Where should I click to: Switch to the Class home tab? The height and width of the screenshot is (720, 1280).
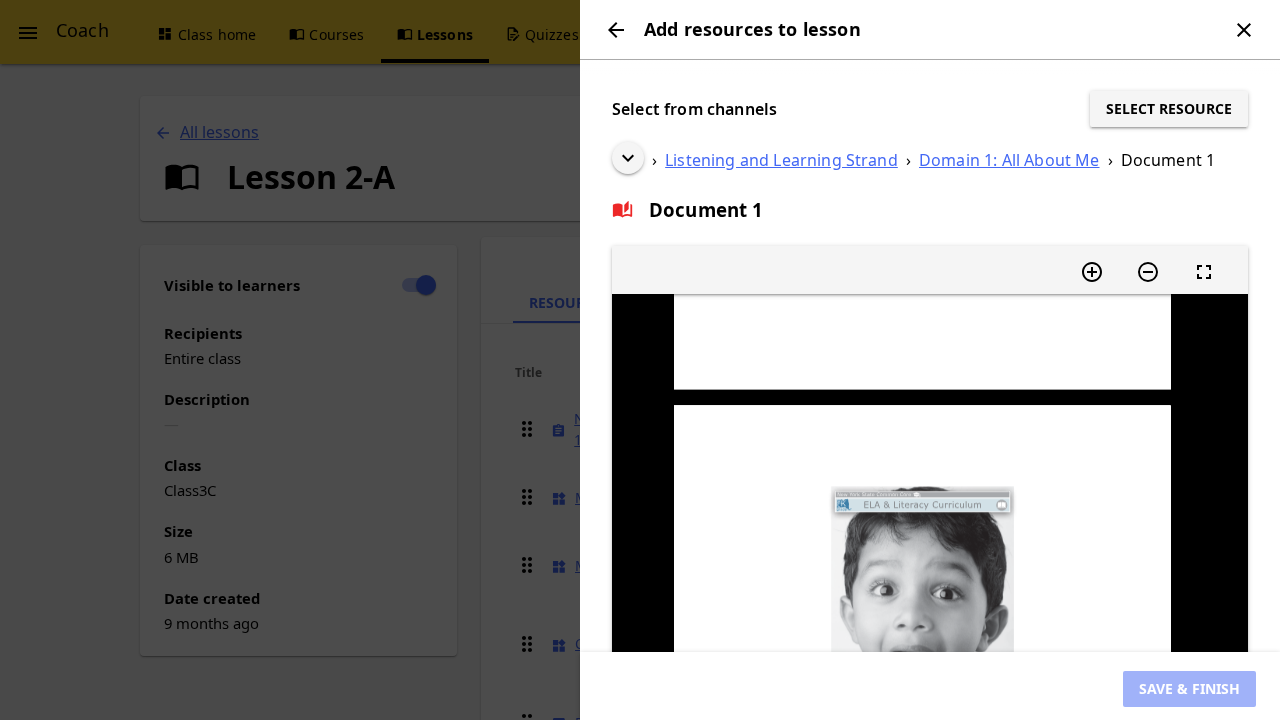coord(207,35)
